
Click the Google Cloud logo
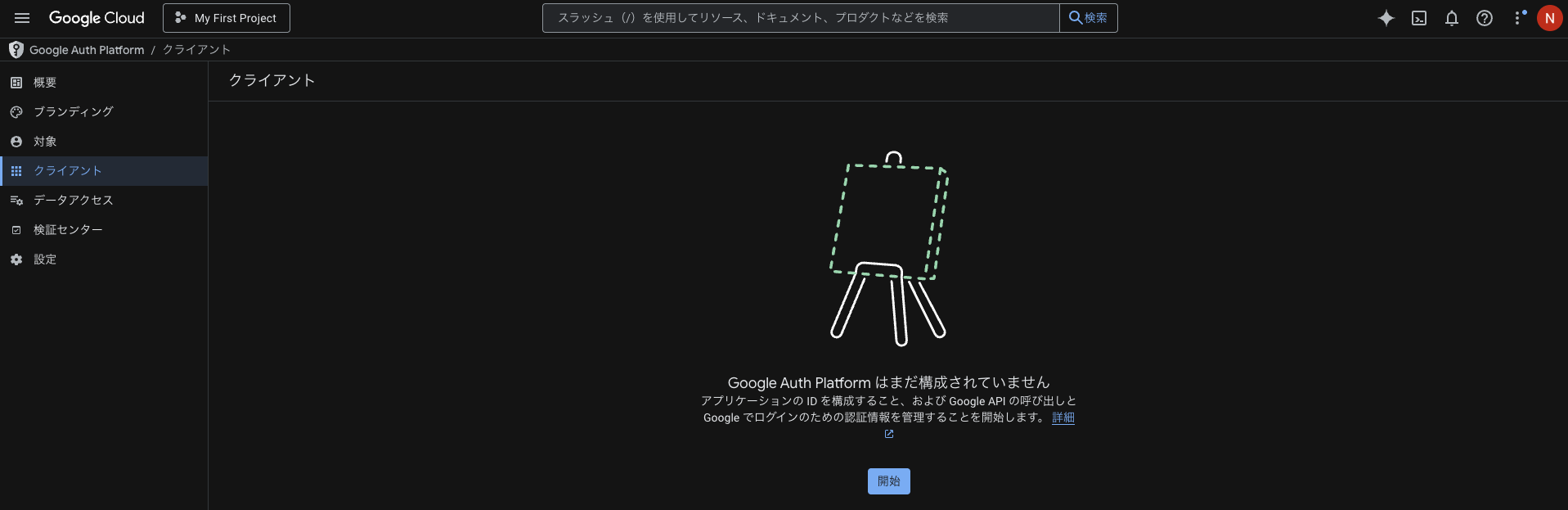(97, 18)
